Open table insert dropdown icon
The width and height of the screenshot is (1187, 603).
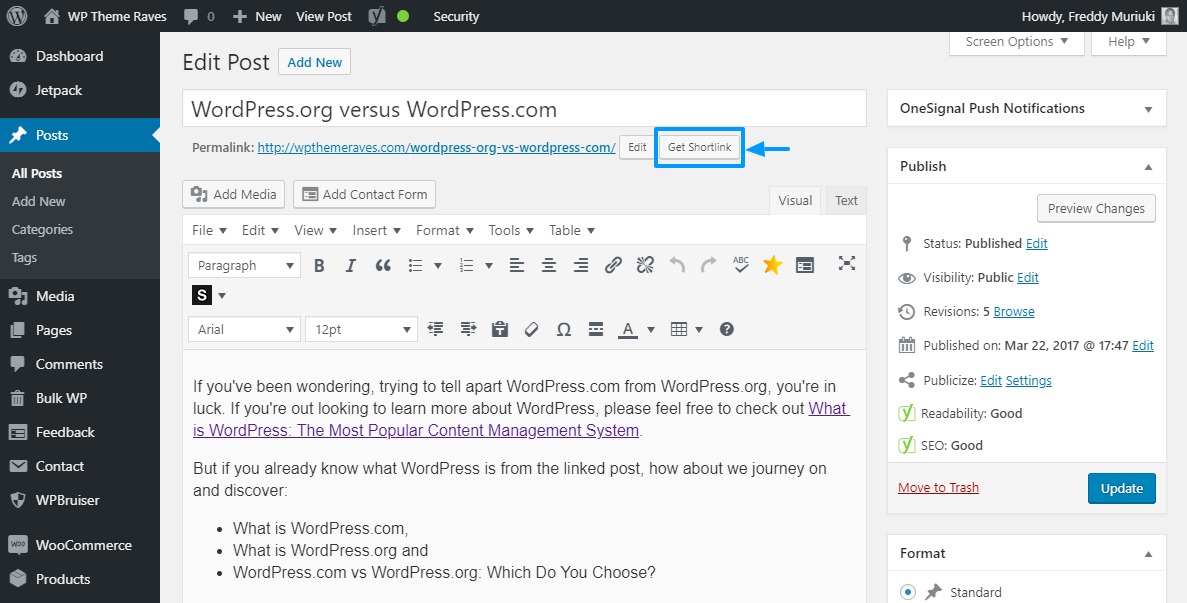[687, 329]
